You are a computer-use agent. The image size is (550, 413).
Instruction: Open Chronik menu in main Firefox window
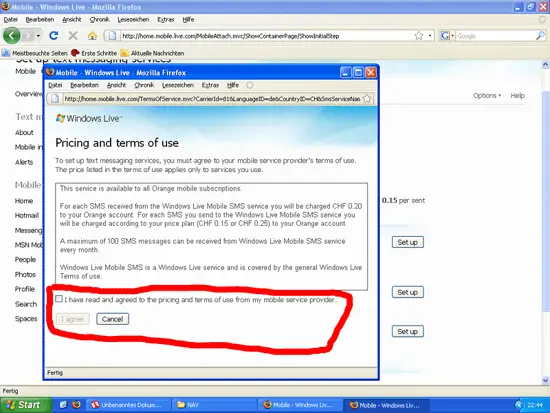99,20
